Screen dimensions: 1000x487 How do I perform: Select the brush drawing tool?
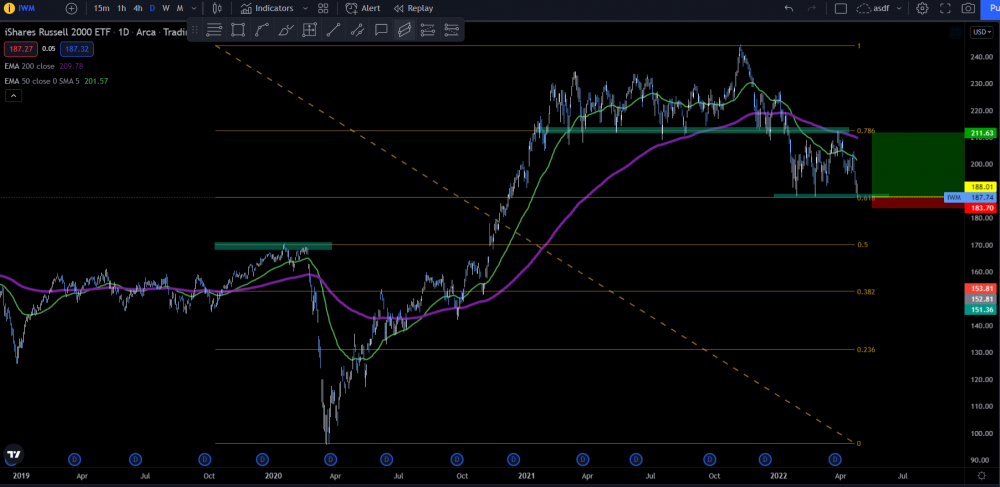tap(286, 29)
